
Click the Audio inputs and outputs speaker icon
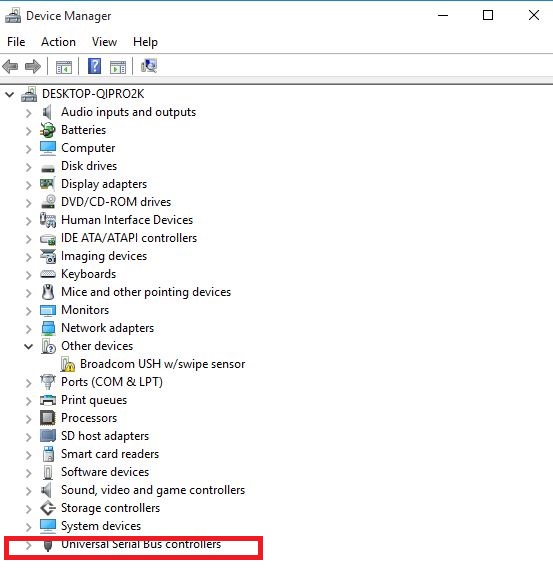(x=46, y=112)
